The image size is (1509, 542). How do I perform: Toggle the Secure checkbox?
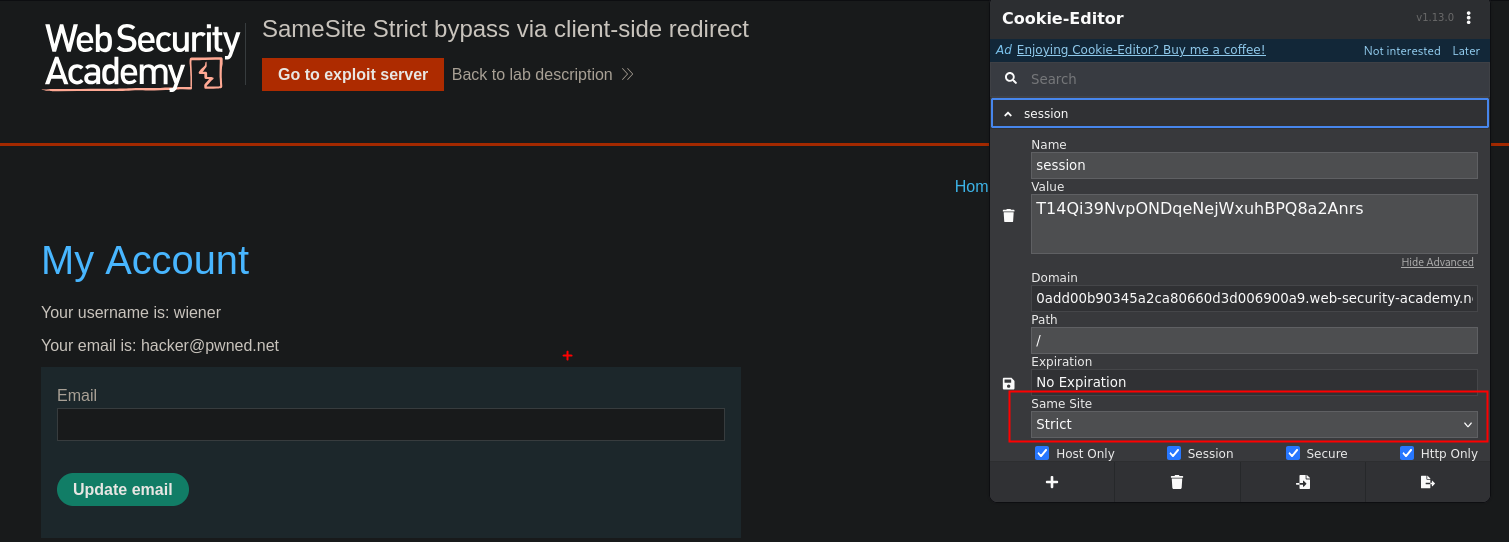(x=1293, y=453)
